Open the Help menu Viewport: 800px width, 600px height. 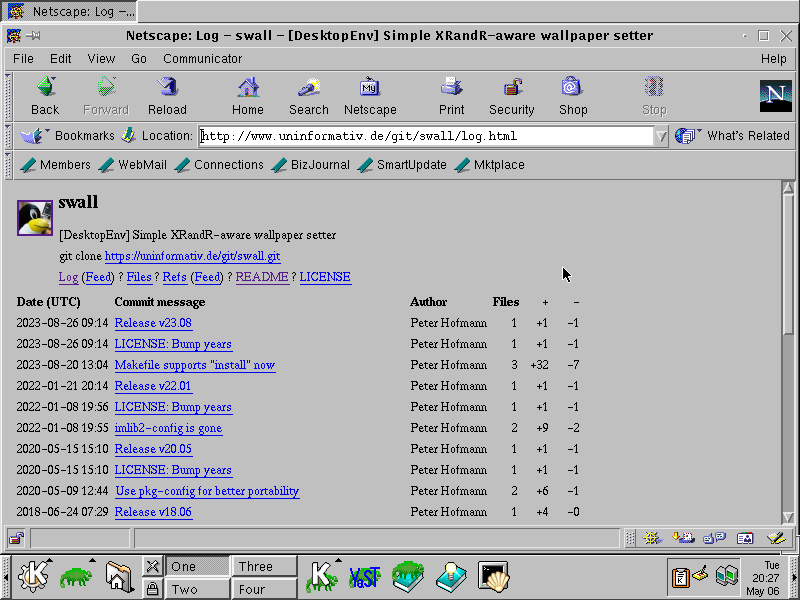pyautogui.click(x=773, y=59)
